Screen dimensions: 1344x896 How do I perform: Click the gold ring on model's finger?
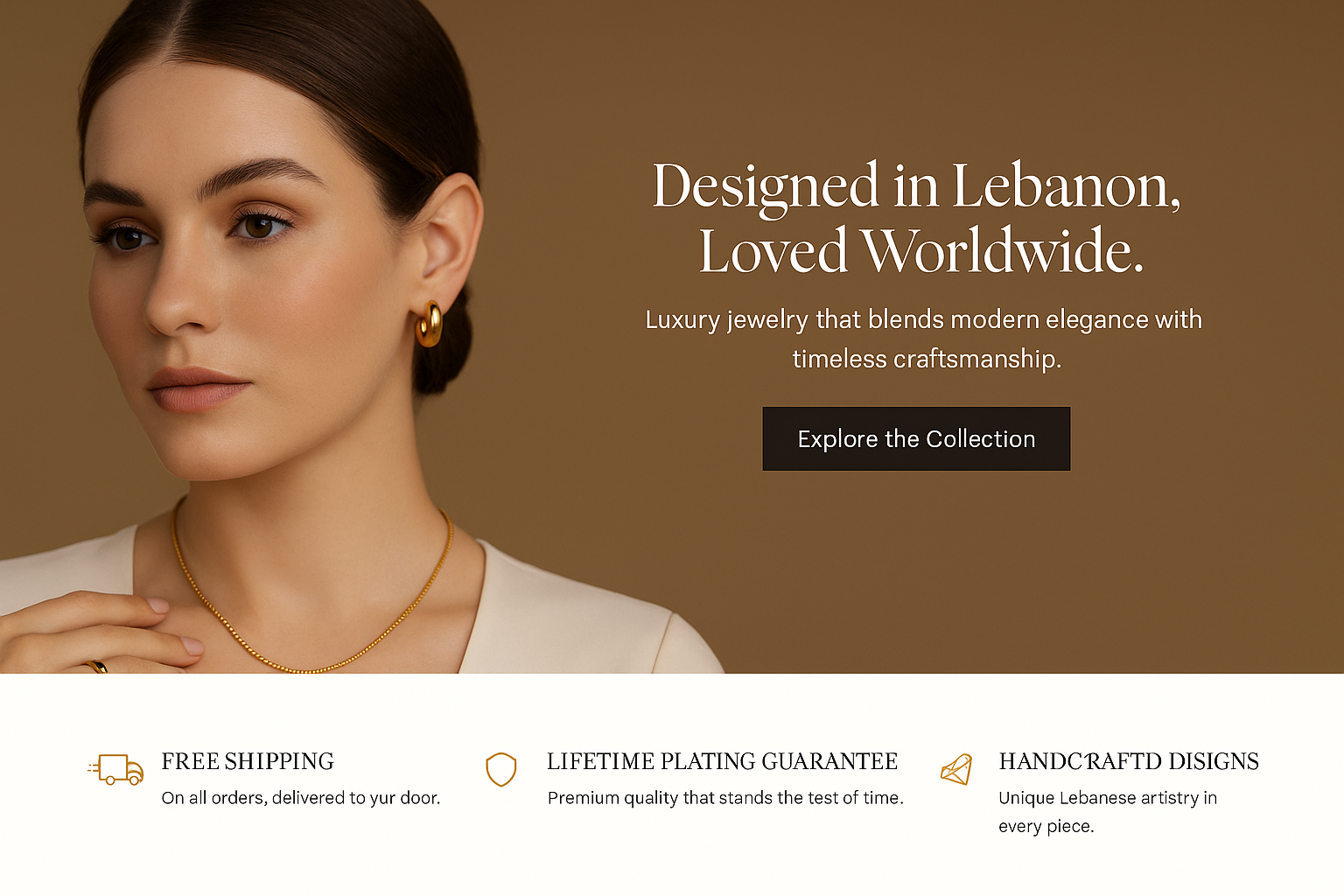[x=96, y=667]
